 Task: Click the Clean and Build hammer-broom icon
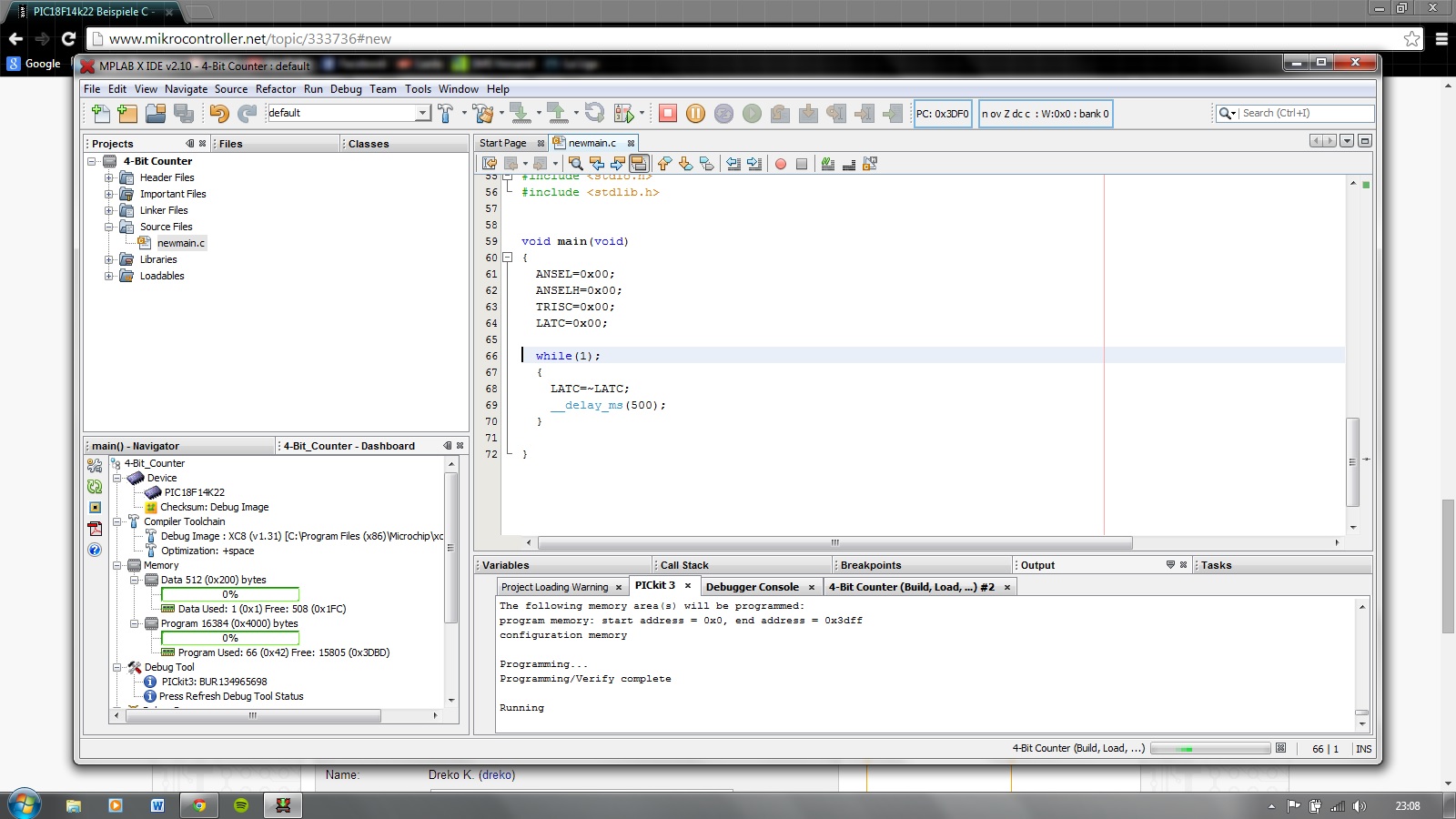pyautogui.click(x=483, y=113)
